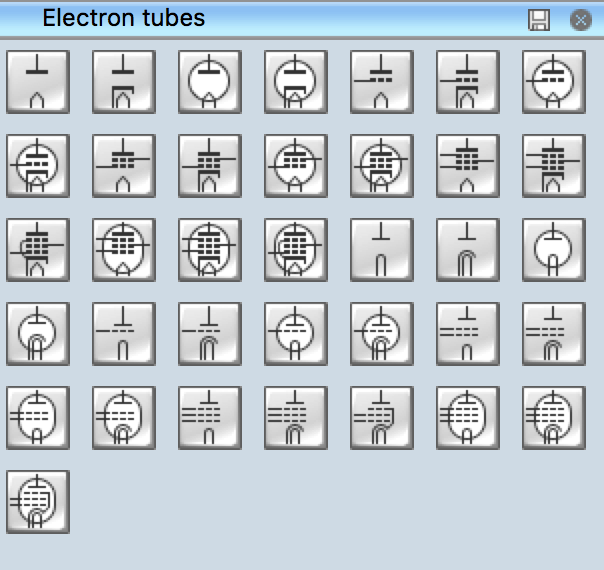Pick bold enveloped diode with directly heated filament
604x570 pixels.
point(210,82)
